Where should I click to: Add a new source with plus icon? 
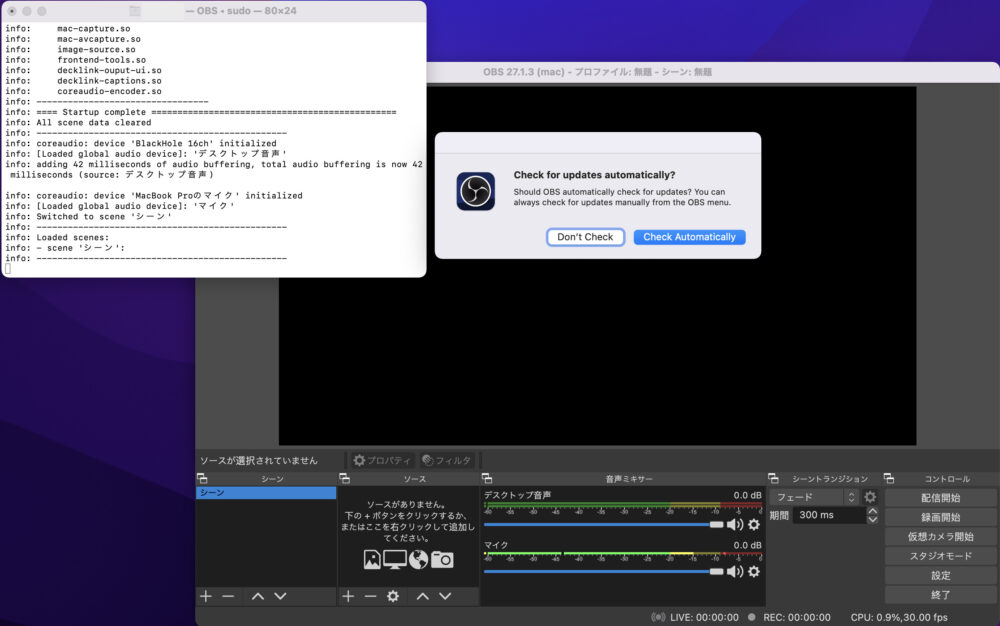click(348, 596)
